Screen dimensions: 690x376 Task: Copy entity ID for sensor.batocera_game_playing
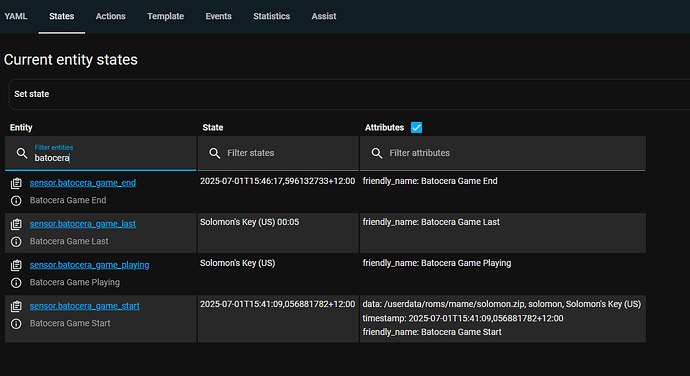coord(16,265)
